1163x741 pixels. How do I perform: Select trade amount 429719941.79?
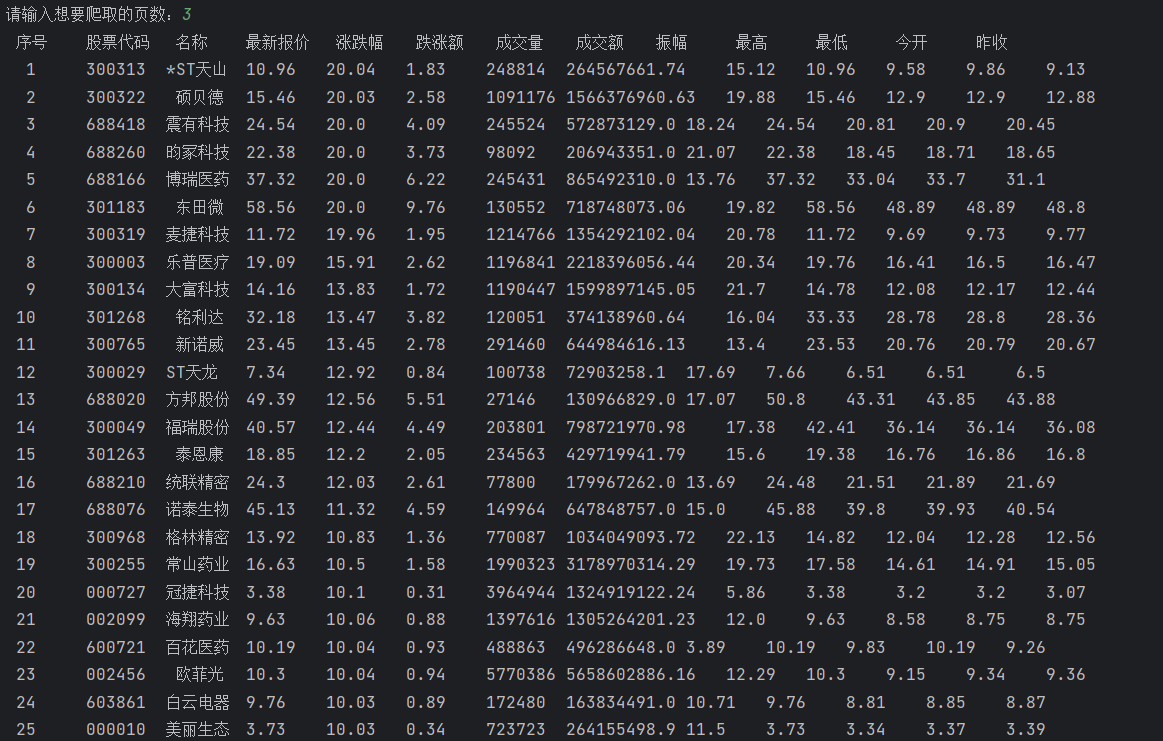[626, 455]
